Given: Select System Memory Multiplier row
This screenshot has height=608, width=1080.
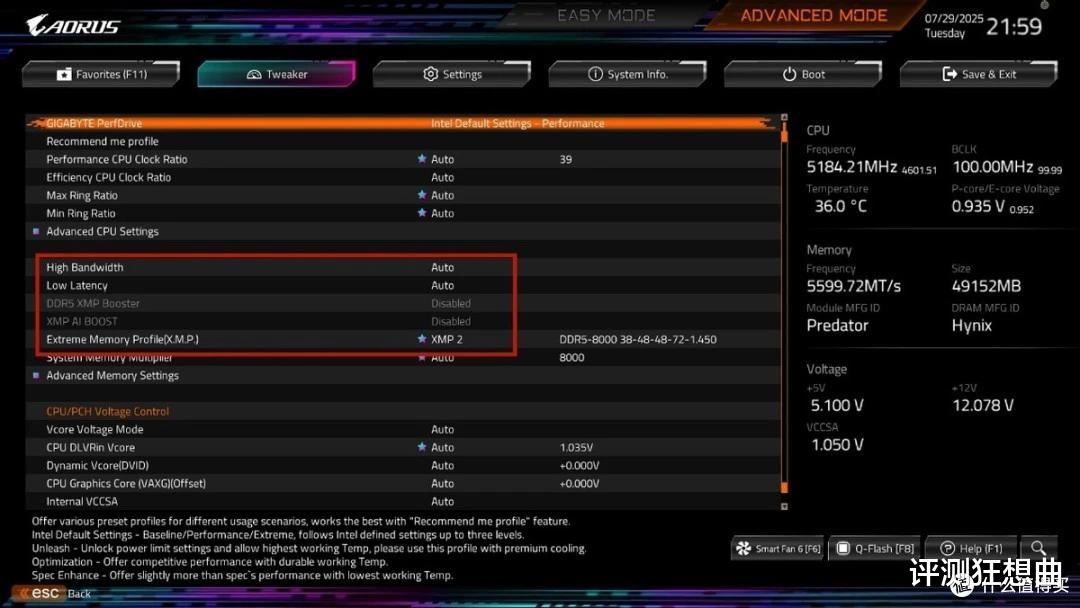Looking at the screenshot, I should pos(403,357).
